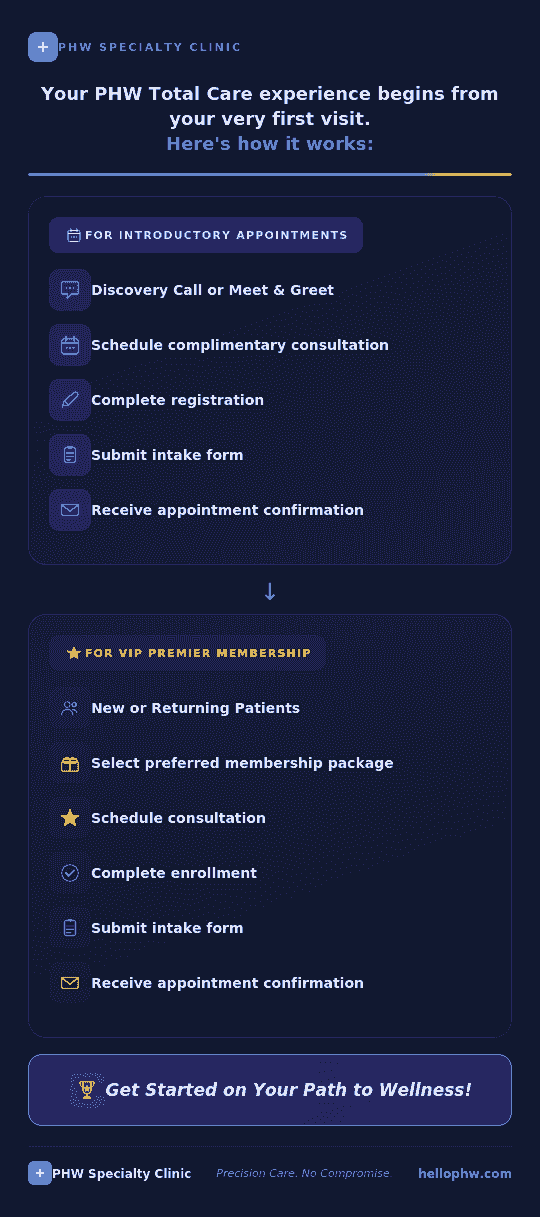
Task: Select the For Introductory Appointments label
Action: click(x=206, y=235)
